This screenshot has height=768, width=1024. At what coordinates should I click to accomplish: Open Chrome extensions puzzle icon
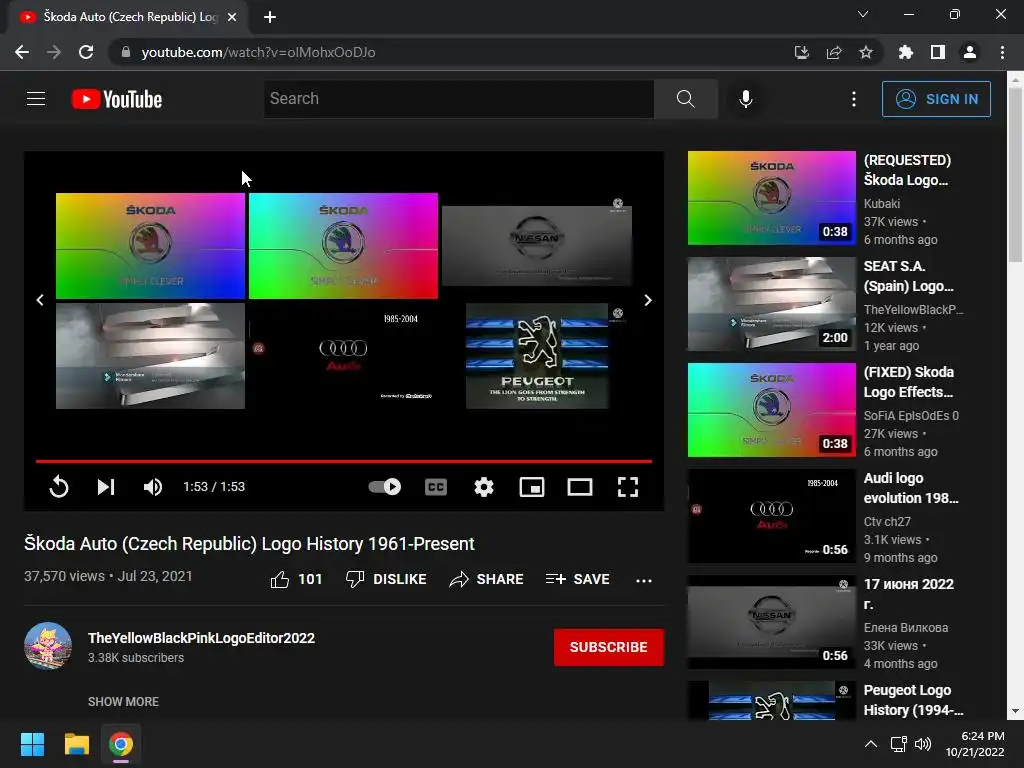click(x=906, y=52)
